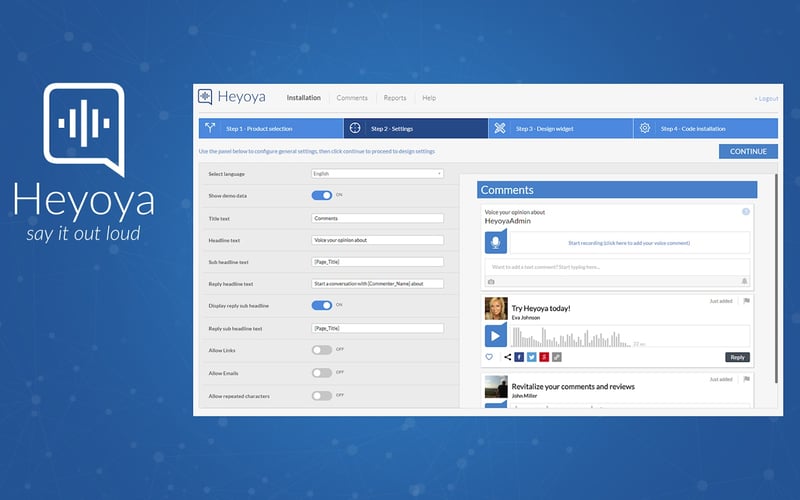This screenshot has width=800, height=500.
Task: Open the Installation menu
Action: [304, 97]
